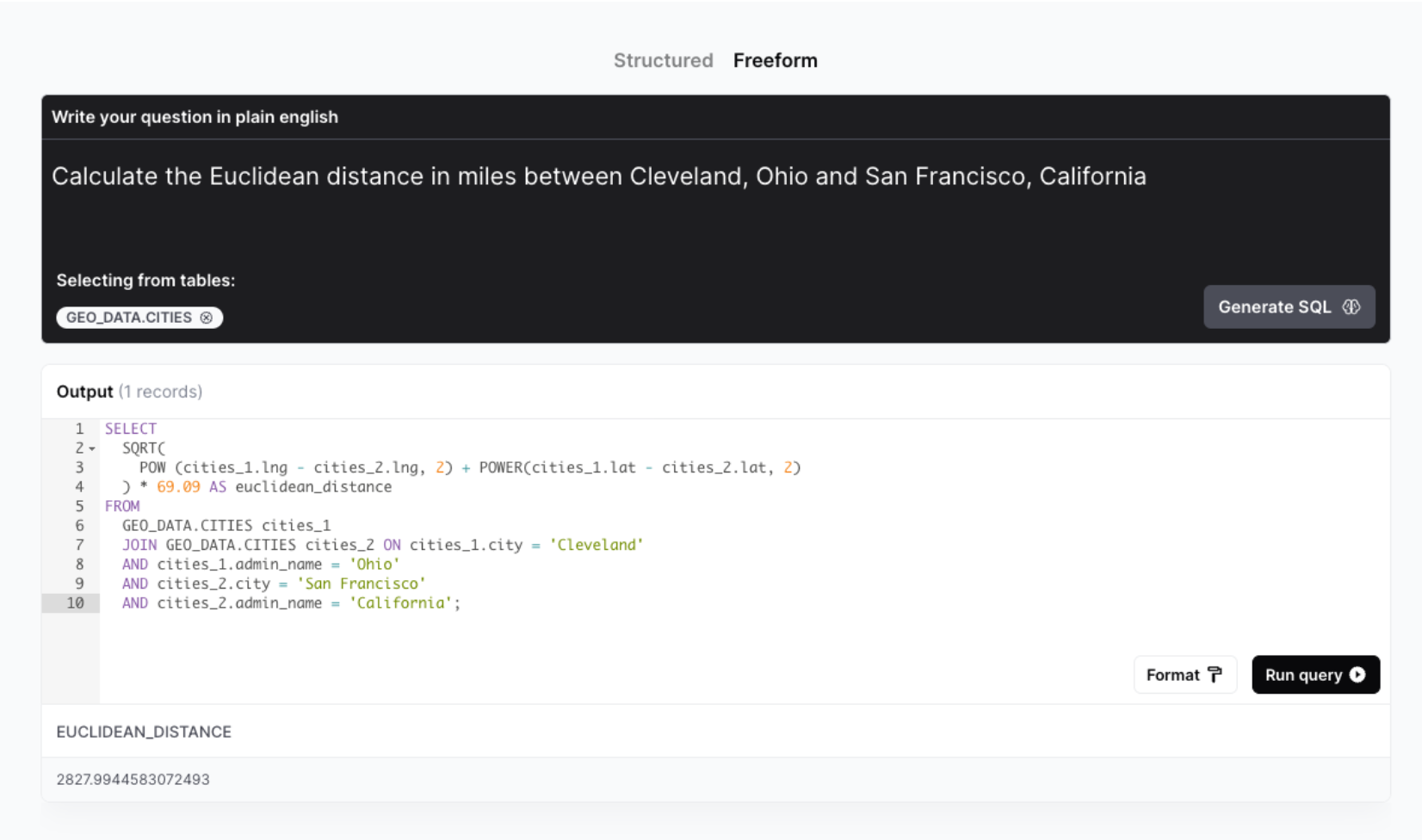Format the SQL using the Format button
This screenshot has height=840, width=1422.
pyautogui.click(x=1184, y=675)
